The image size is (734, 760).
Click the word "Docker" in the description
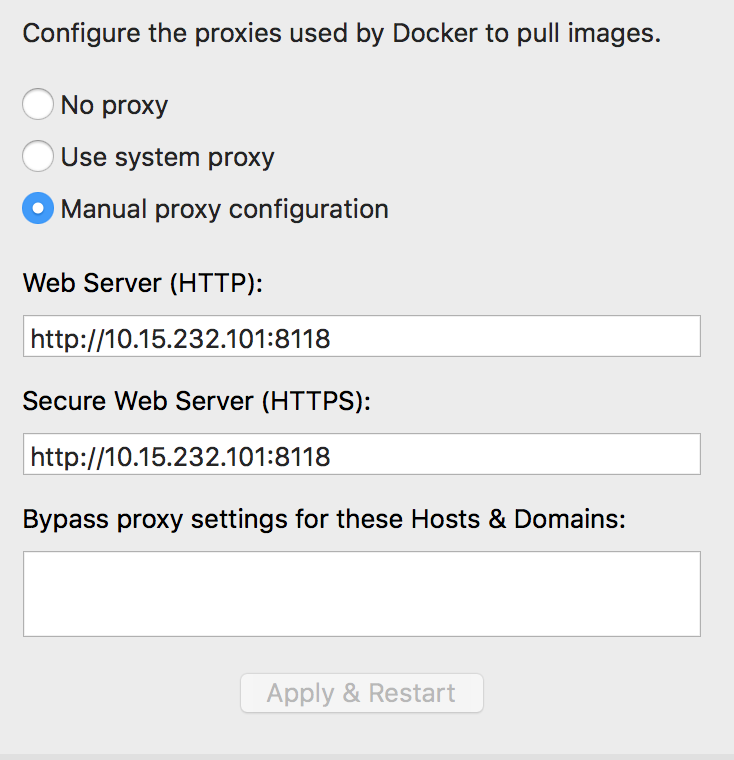click(x=435, y=33)
